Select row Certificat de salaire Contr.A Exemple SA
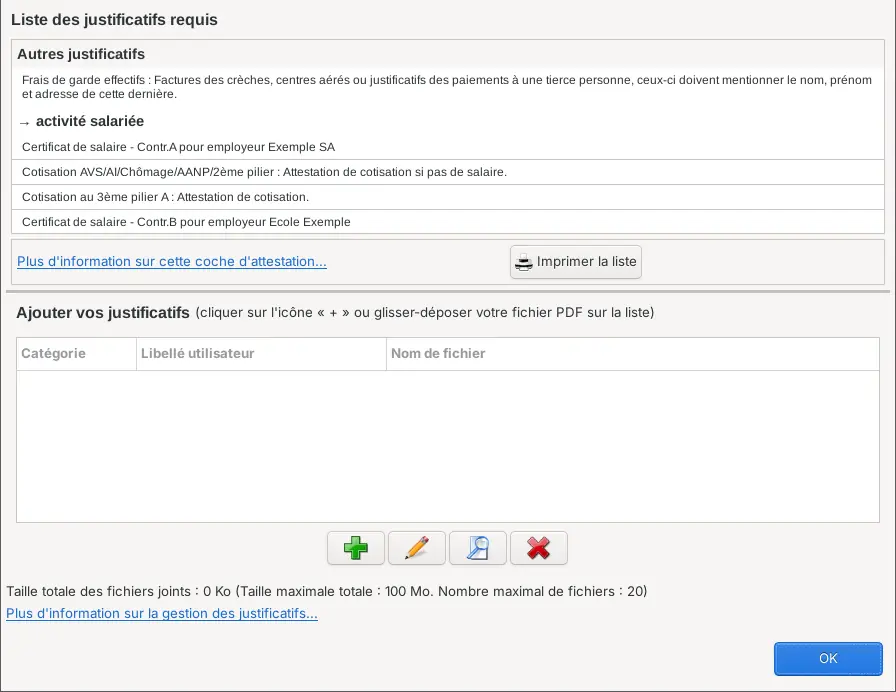896x692 pixels. tap(448, 147)
